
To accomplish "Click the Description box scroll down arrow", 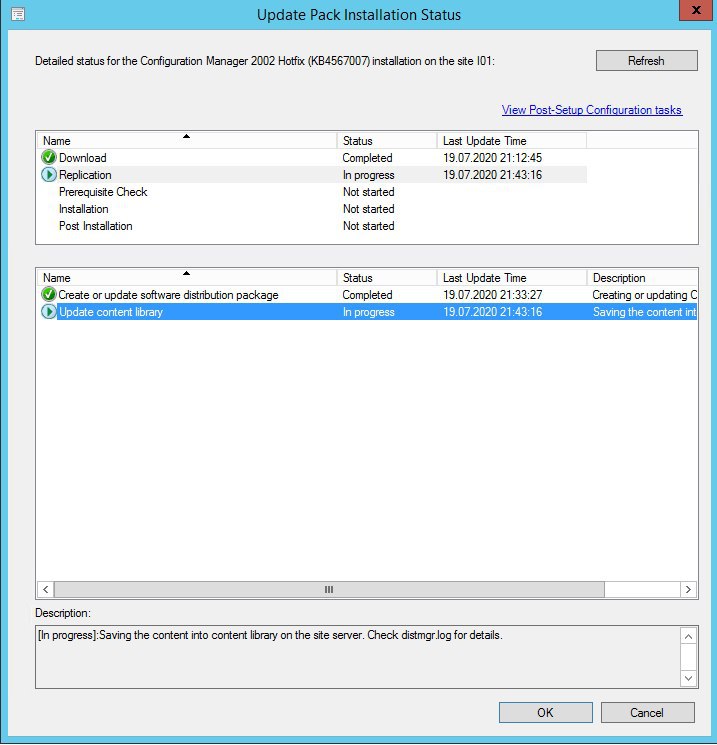I will [688, 678].
